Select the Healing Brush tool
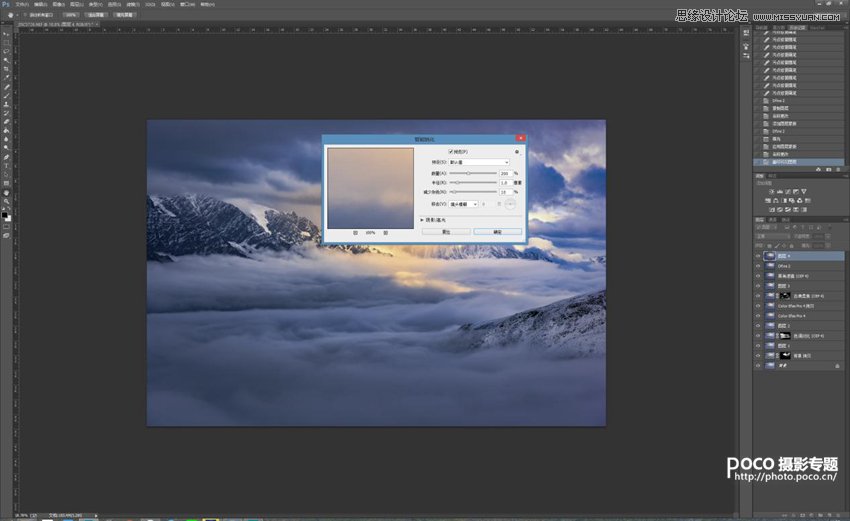The height and width of the screenshot is (521, 850). pos(7,87)
